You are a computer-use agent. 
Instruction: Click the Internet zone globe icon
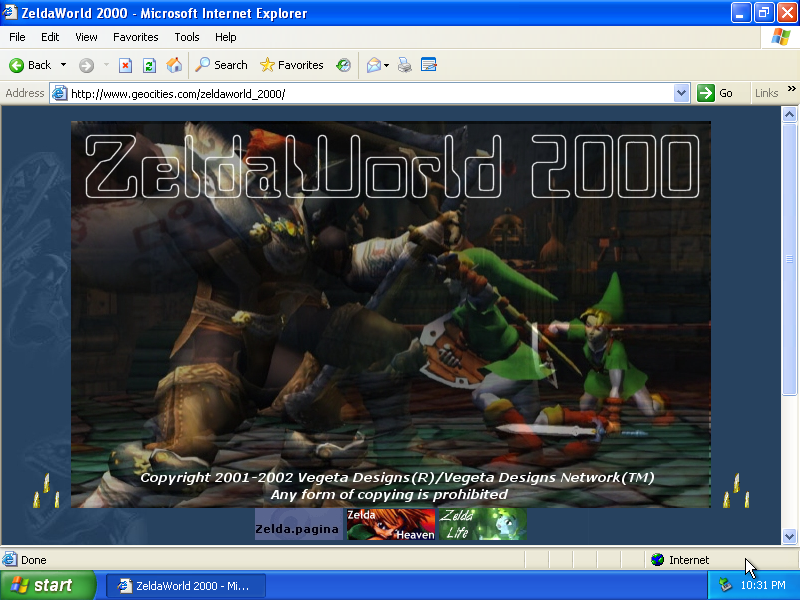point(657,560)
